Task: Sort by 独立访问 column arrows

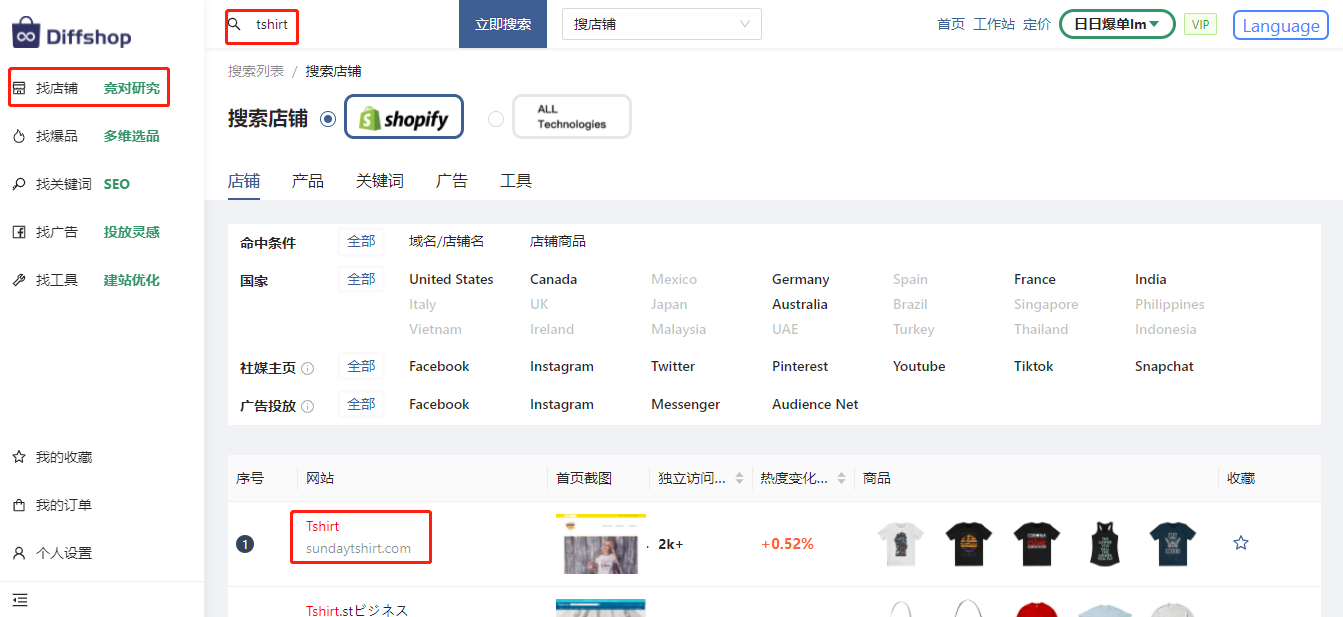Action: tap(739, 478)
